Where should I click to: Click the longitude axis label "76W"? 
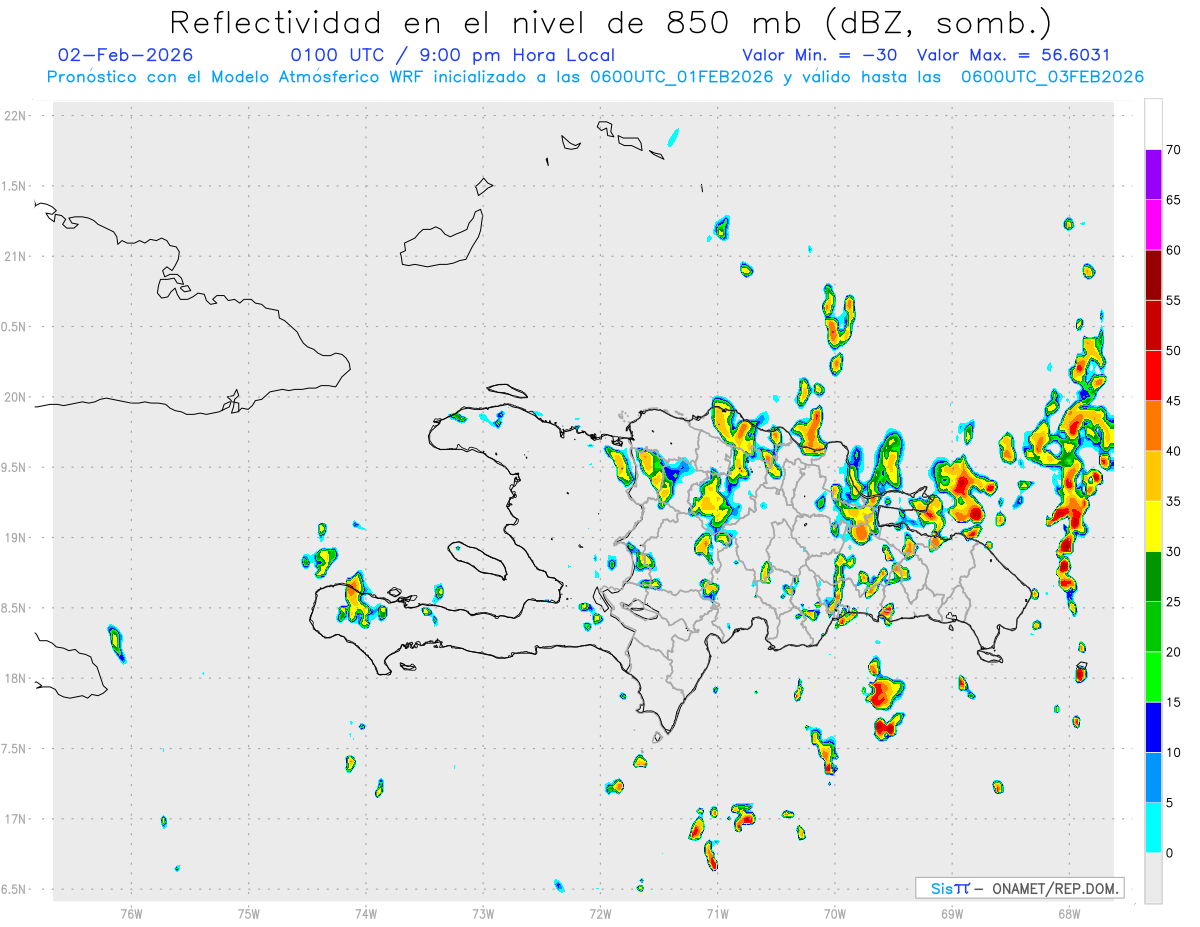point(131,912)
